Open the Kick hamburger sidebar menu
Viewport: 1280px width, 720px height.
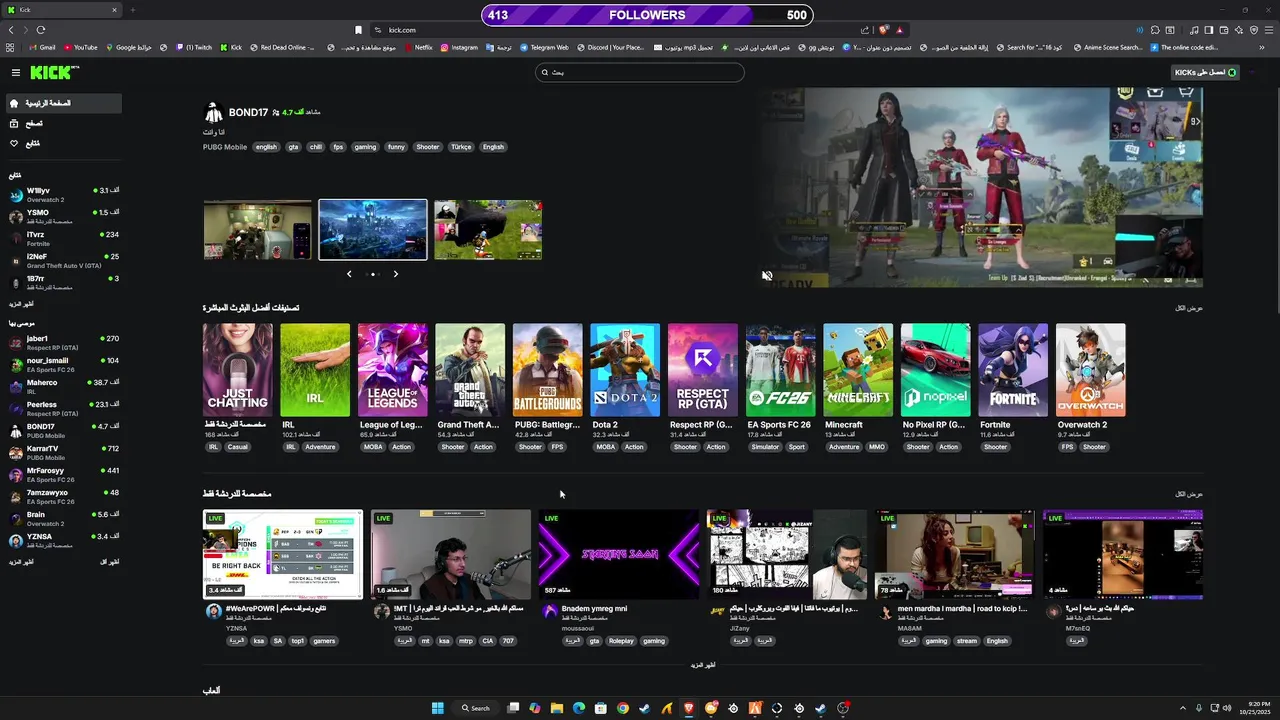pyautogui.click(x=16, y=72)
